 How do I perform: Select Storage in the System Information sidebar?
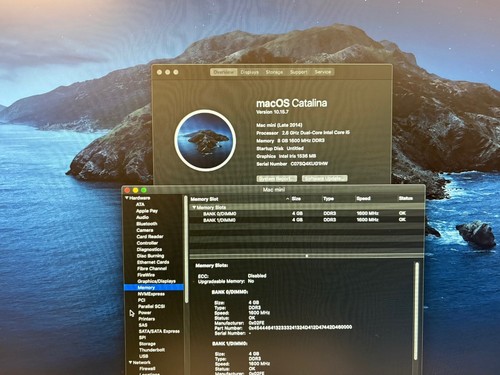pos(147,344)
